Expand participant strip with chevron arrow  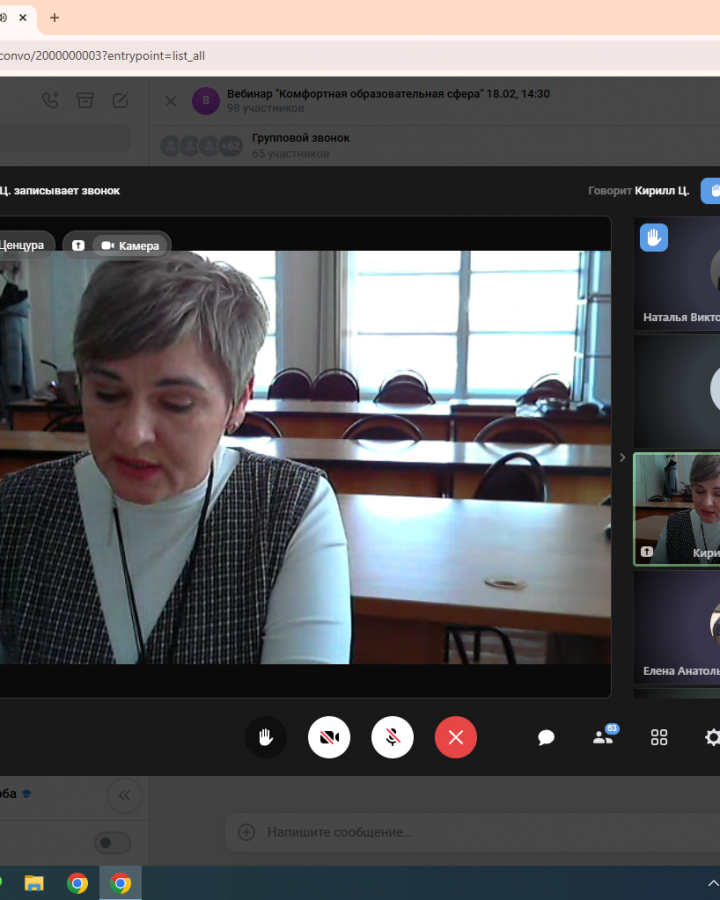click(x=622, y=458)
